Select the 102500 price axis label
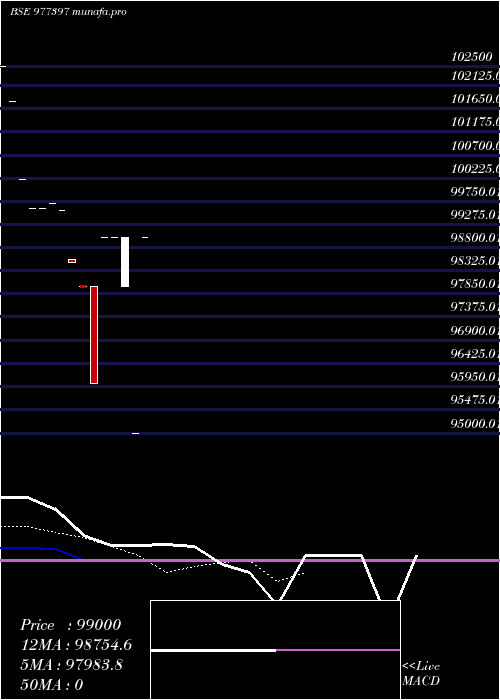The image size is (500, 700). [472, 57]
